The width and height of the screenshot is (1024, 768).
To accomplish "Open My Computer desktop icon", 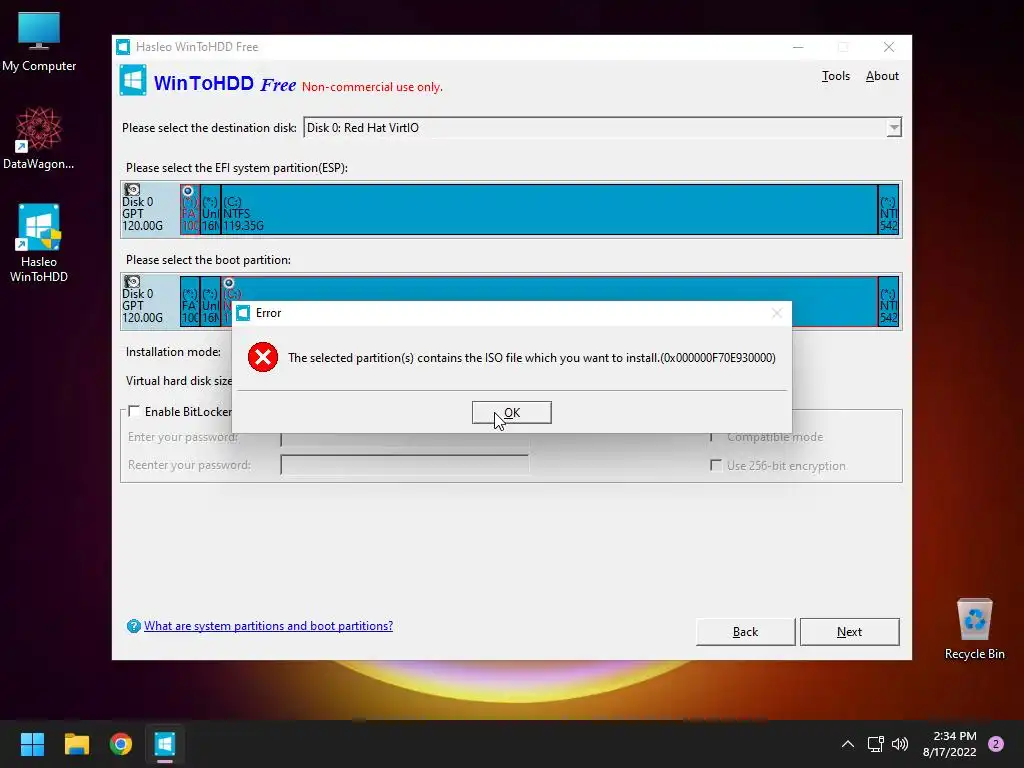I will click(x=39, y=41).
